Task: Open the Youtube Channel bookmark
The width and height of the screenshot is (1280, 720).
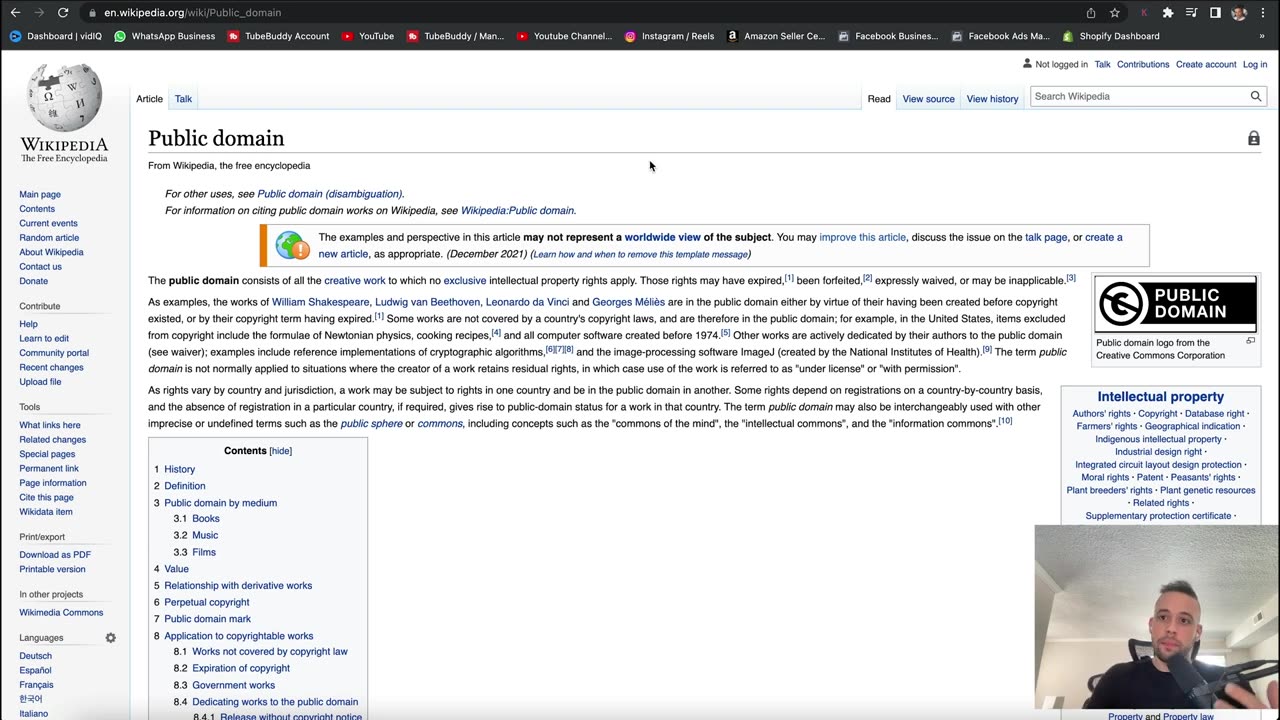Action: [x=565, y=36]
